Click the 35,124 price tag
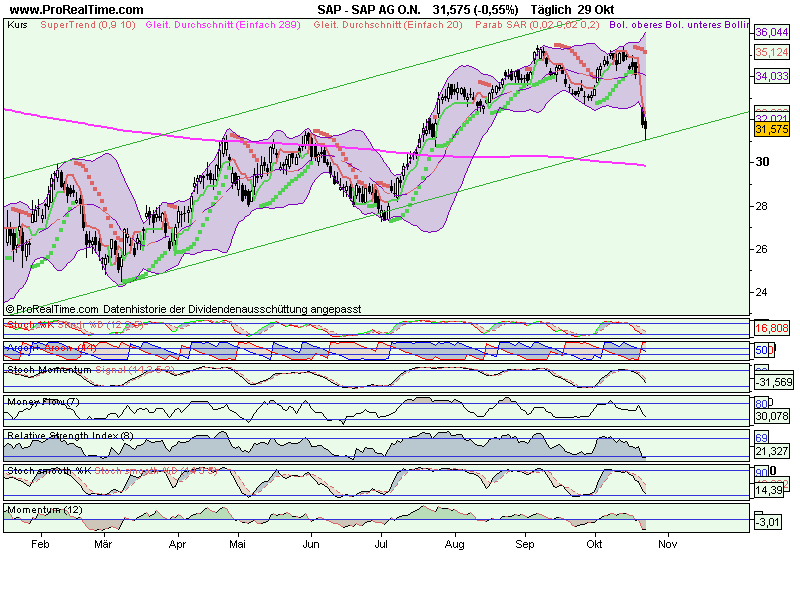This screenshot has height=600, width=800. pos(771,52)
